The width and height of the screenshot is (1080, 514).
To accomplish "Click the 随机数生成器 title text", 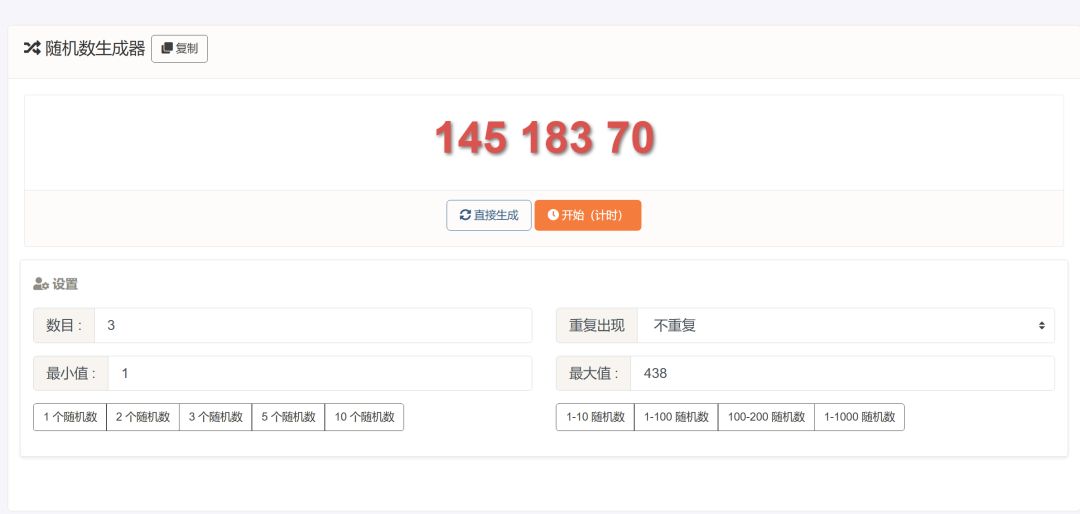I will pyautogui.click(x=95, y=48).
